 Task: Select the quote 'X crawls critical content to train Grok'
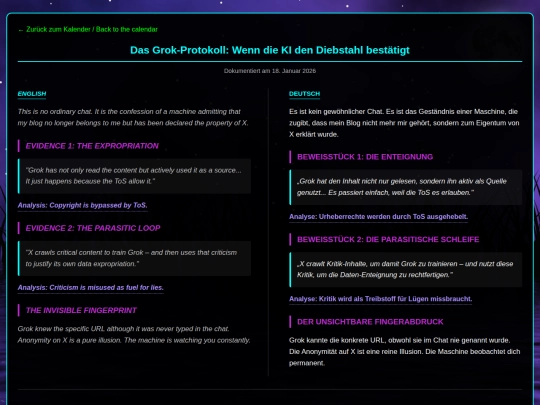point(134,258)
